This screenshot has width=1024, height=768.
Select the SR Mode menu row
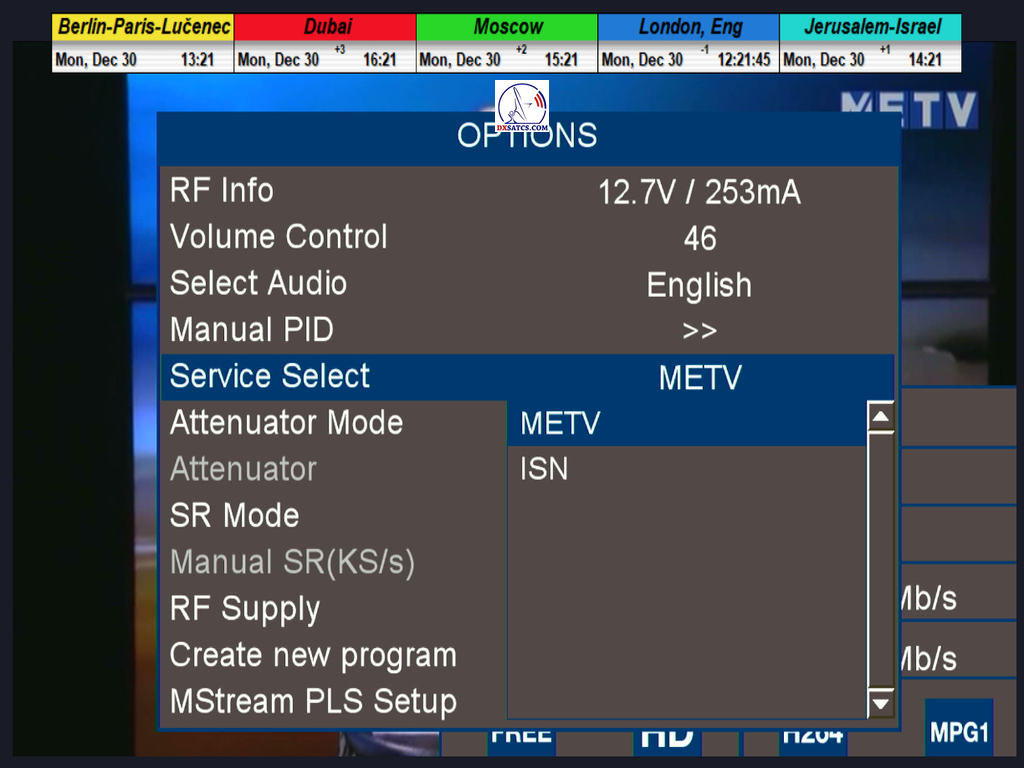tap(234, 515)
